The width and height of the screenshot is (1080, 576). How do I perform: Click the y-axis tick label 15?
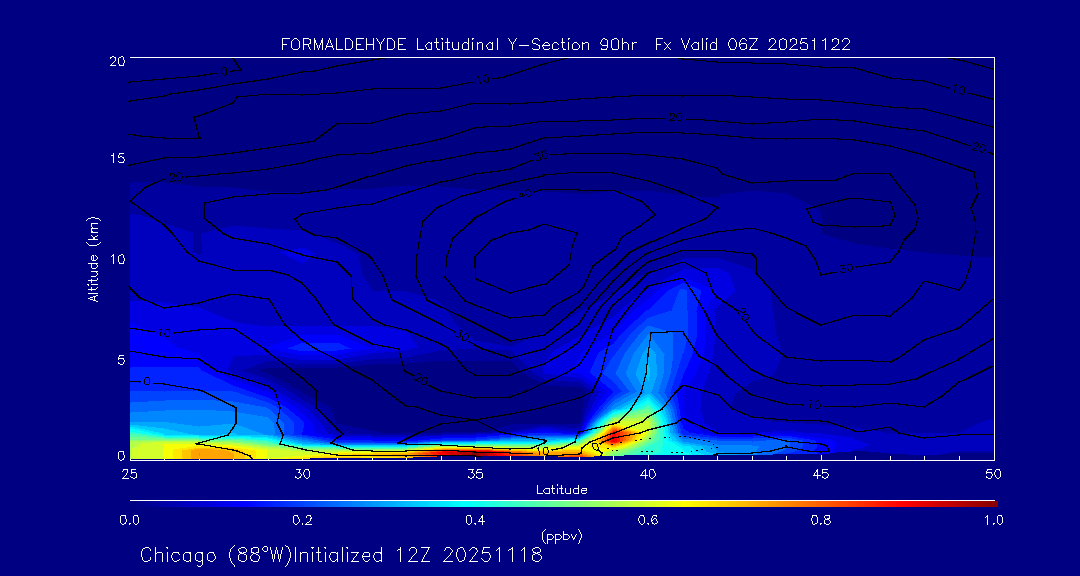tap(115, 159)
